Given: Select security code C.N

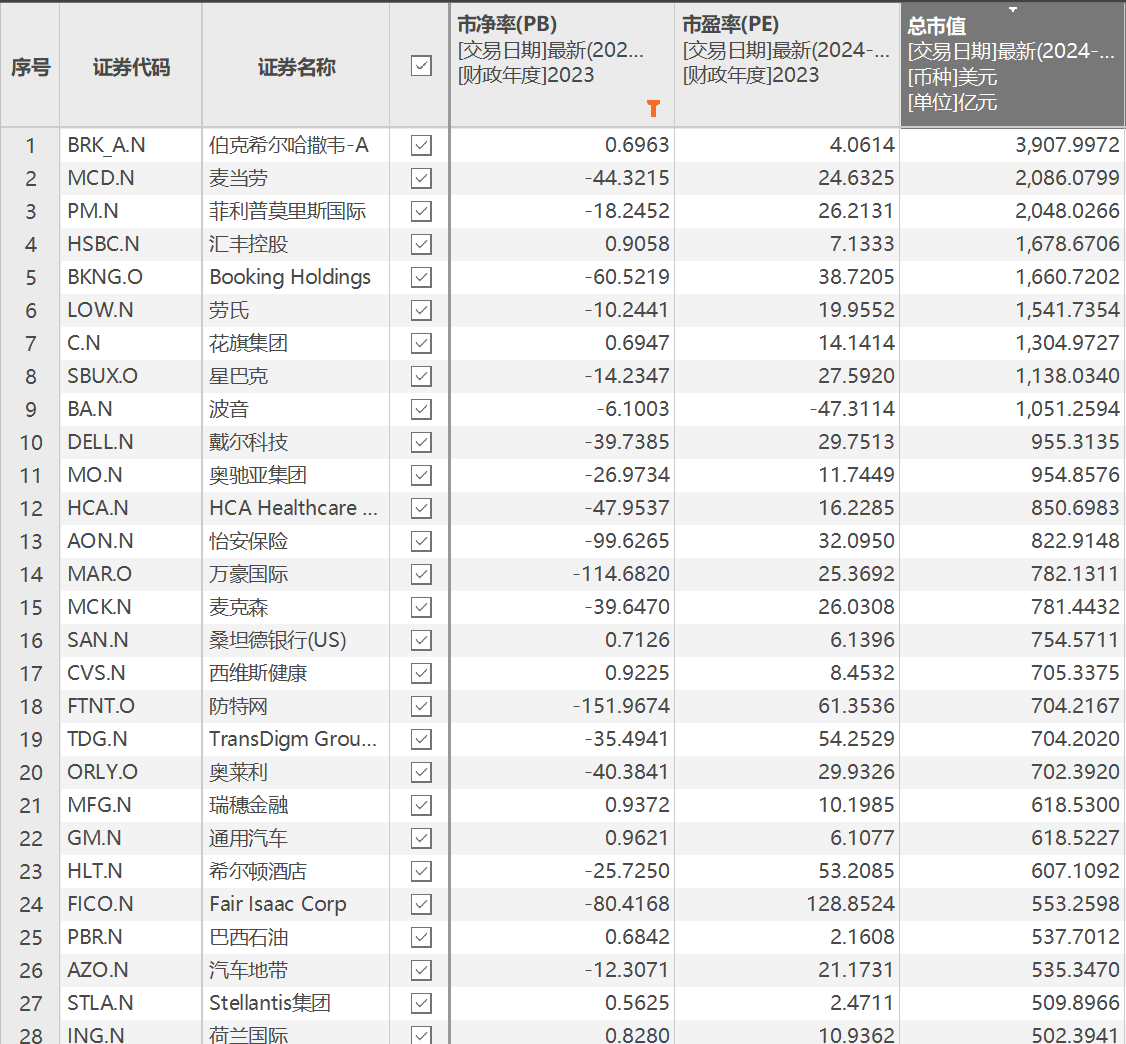Looking at the screenshot, I should pyautogui.click(x=83, y=343).
